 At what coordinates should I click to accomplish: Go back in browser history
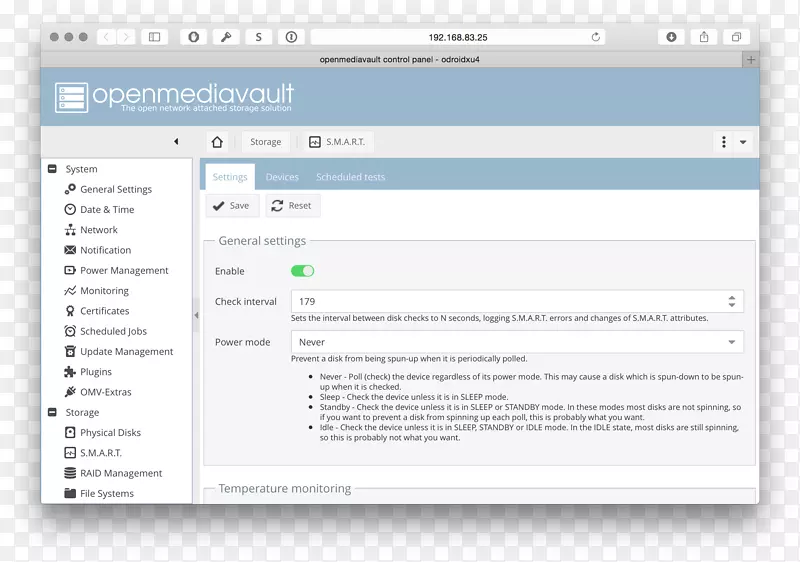[x=106, y=37]
